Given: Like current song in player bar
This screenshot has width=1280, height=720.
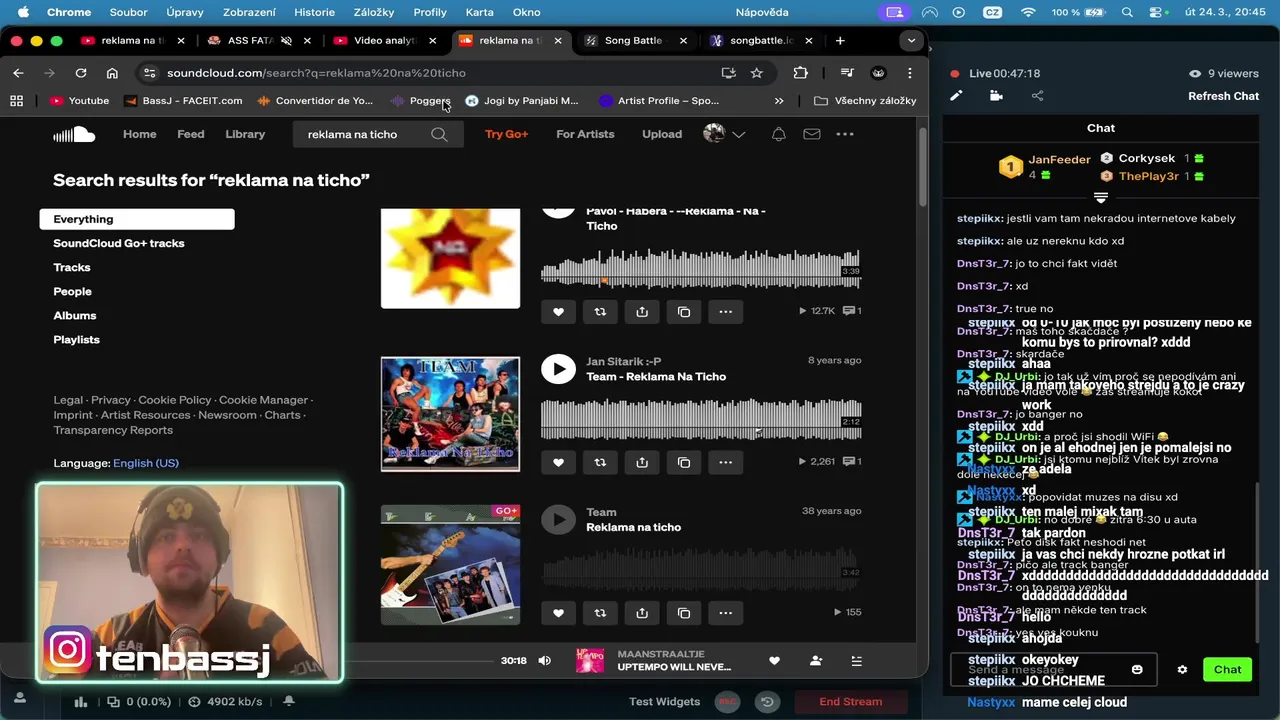Looking at the screenshot, I should pos(774,660).
